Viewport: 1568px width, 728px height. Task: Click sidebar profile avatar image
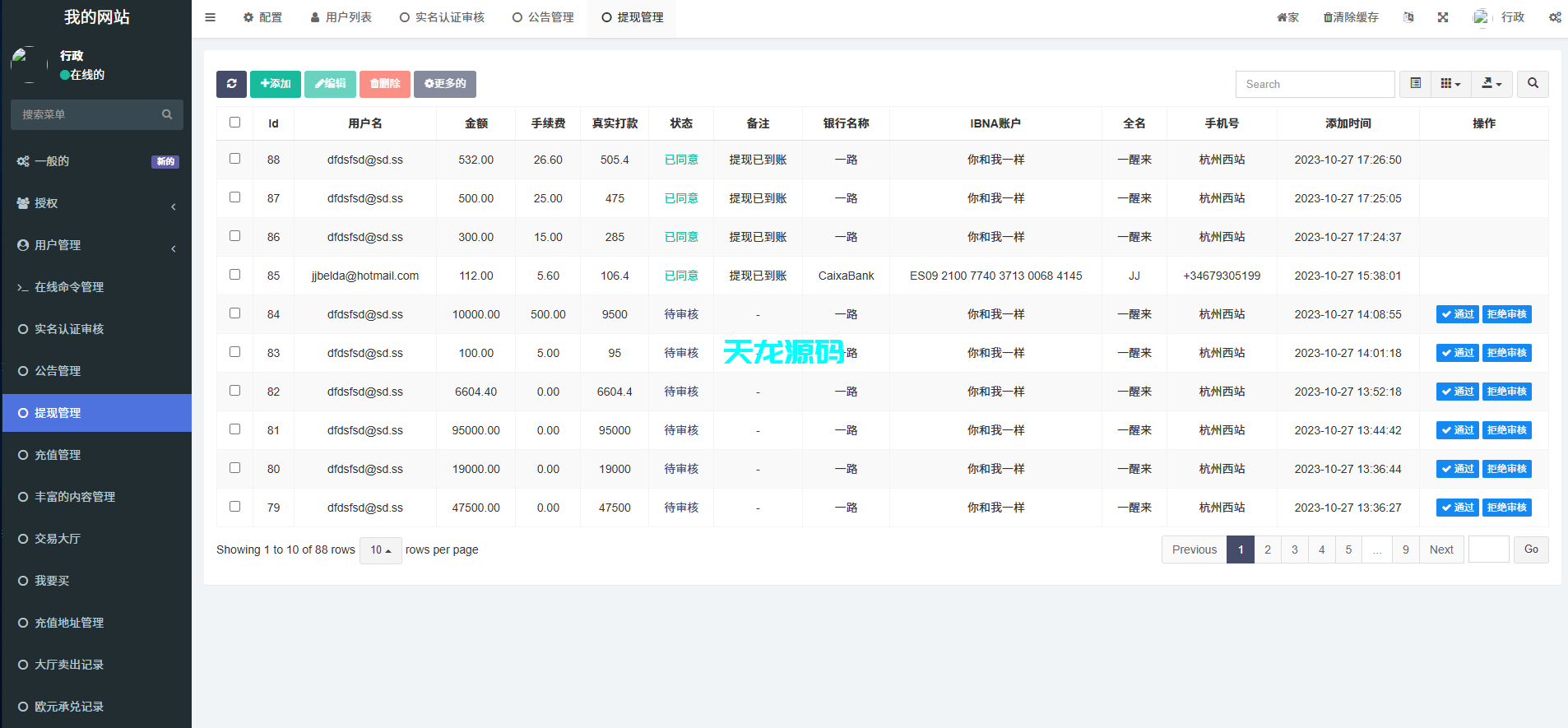click(x=29, y=65)
